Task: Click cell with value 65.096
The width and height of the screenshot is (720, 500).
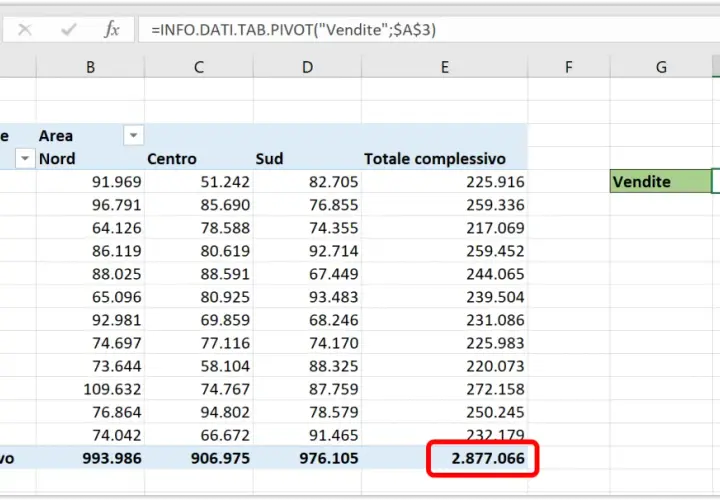Action: [90, 297]
